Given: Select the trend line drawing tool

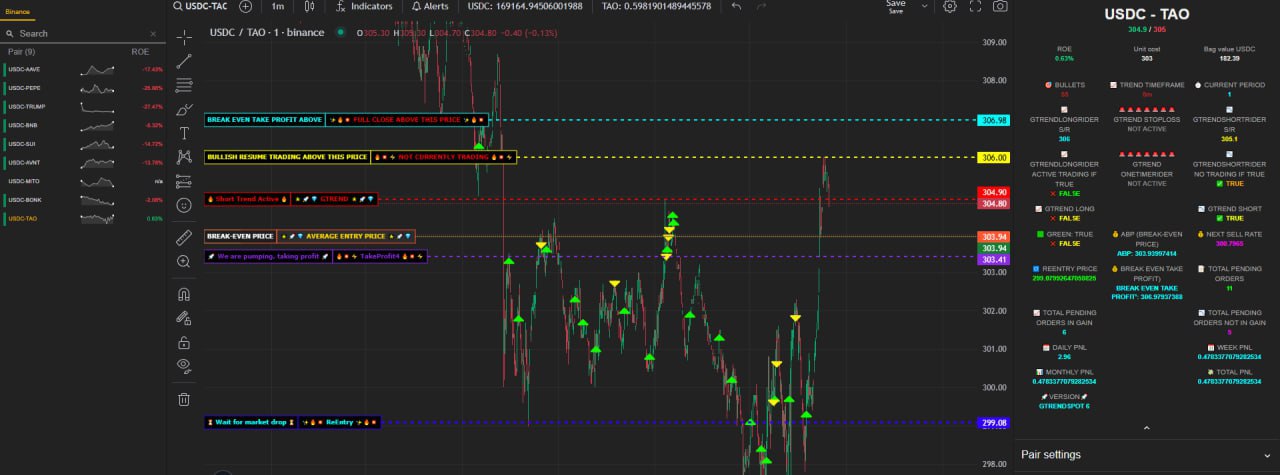Looking at the screenshot, I should (x=184, y=61).
